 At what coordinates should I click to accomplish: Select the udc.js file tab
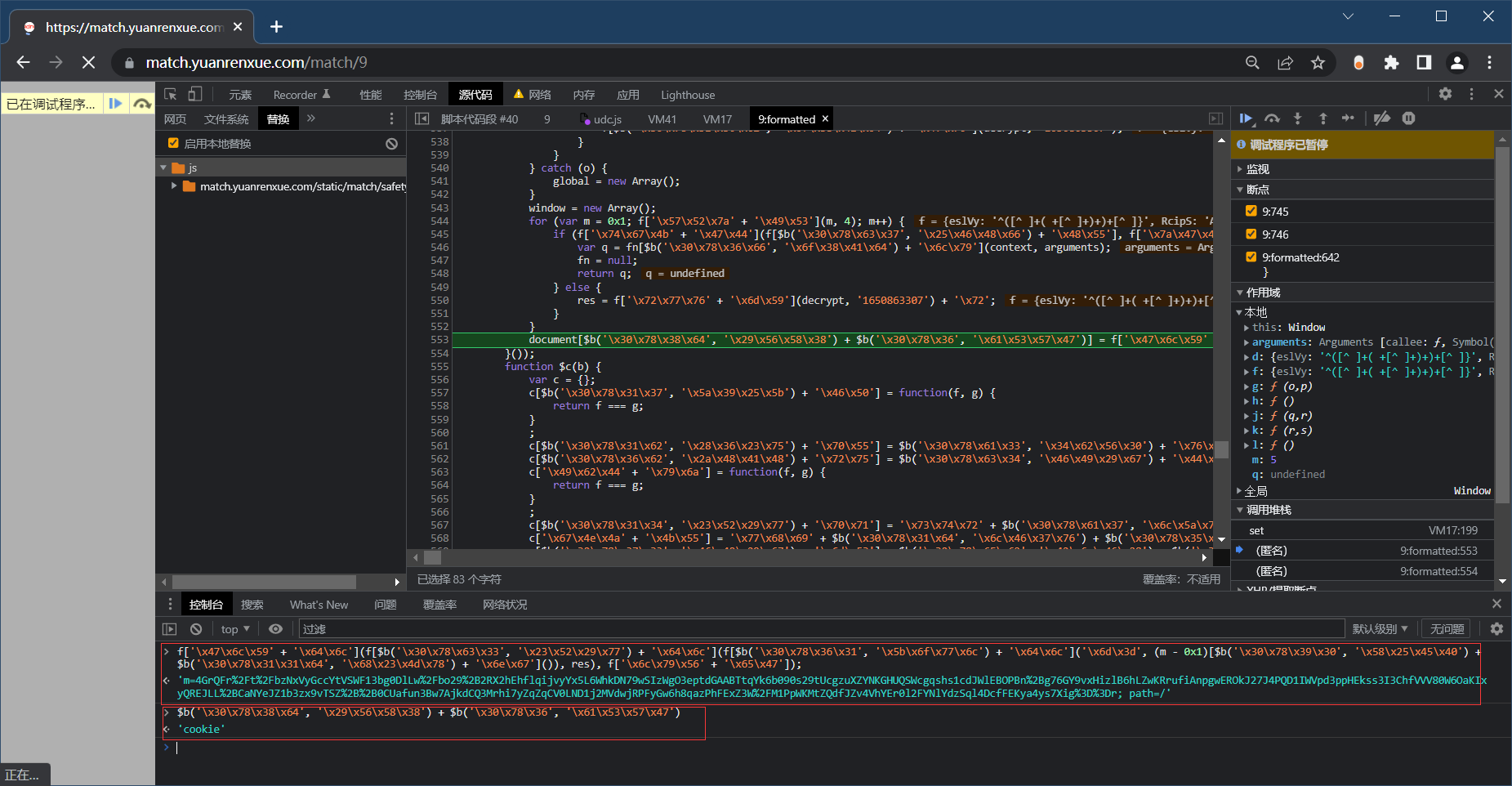click(601, 119)
